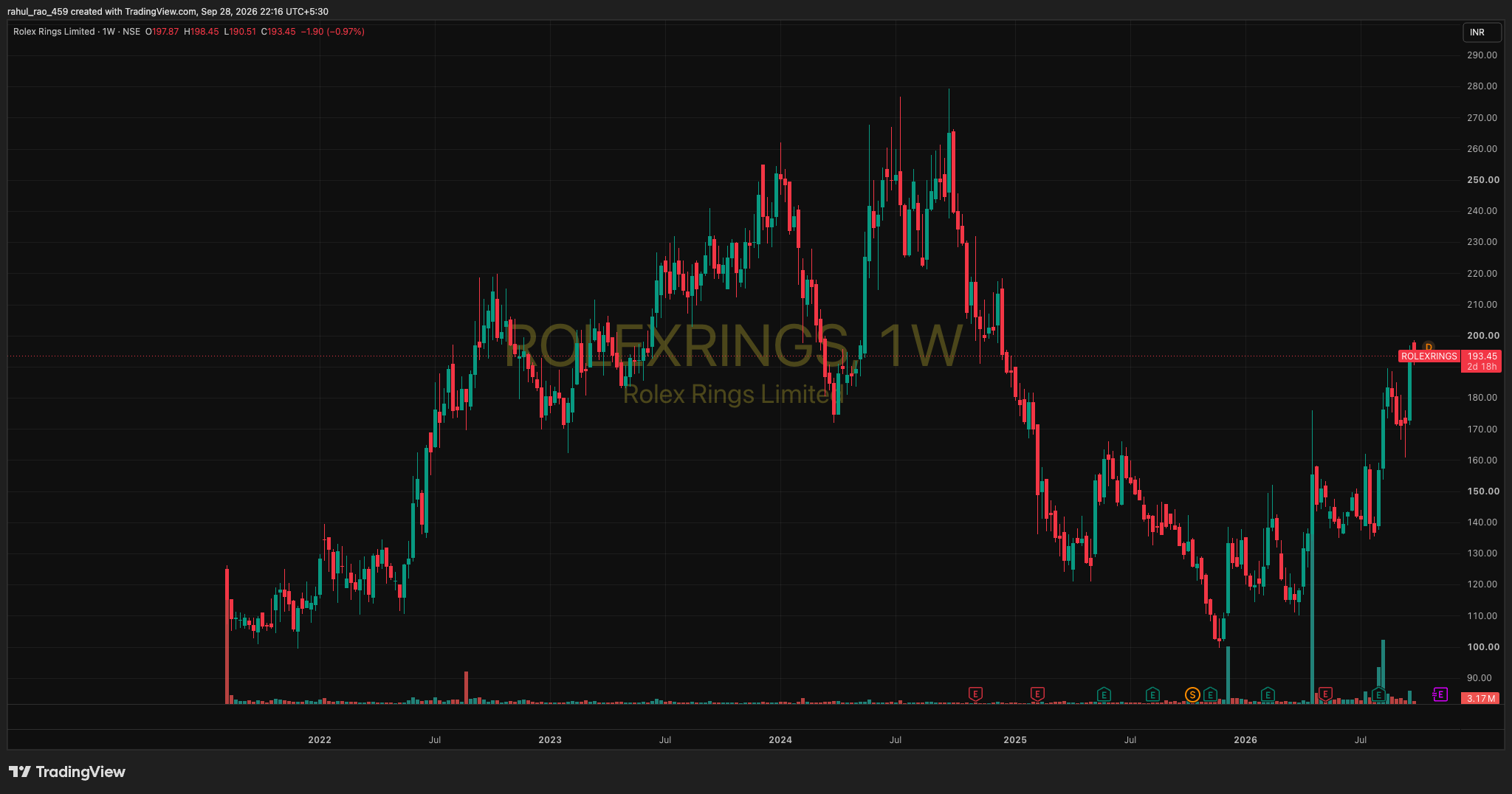Click the open value O197.87
Image resolution: width=1512 pixels, height=794 pixels.
tap(162, 32)
